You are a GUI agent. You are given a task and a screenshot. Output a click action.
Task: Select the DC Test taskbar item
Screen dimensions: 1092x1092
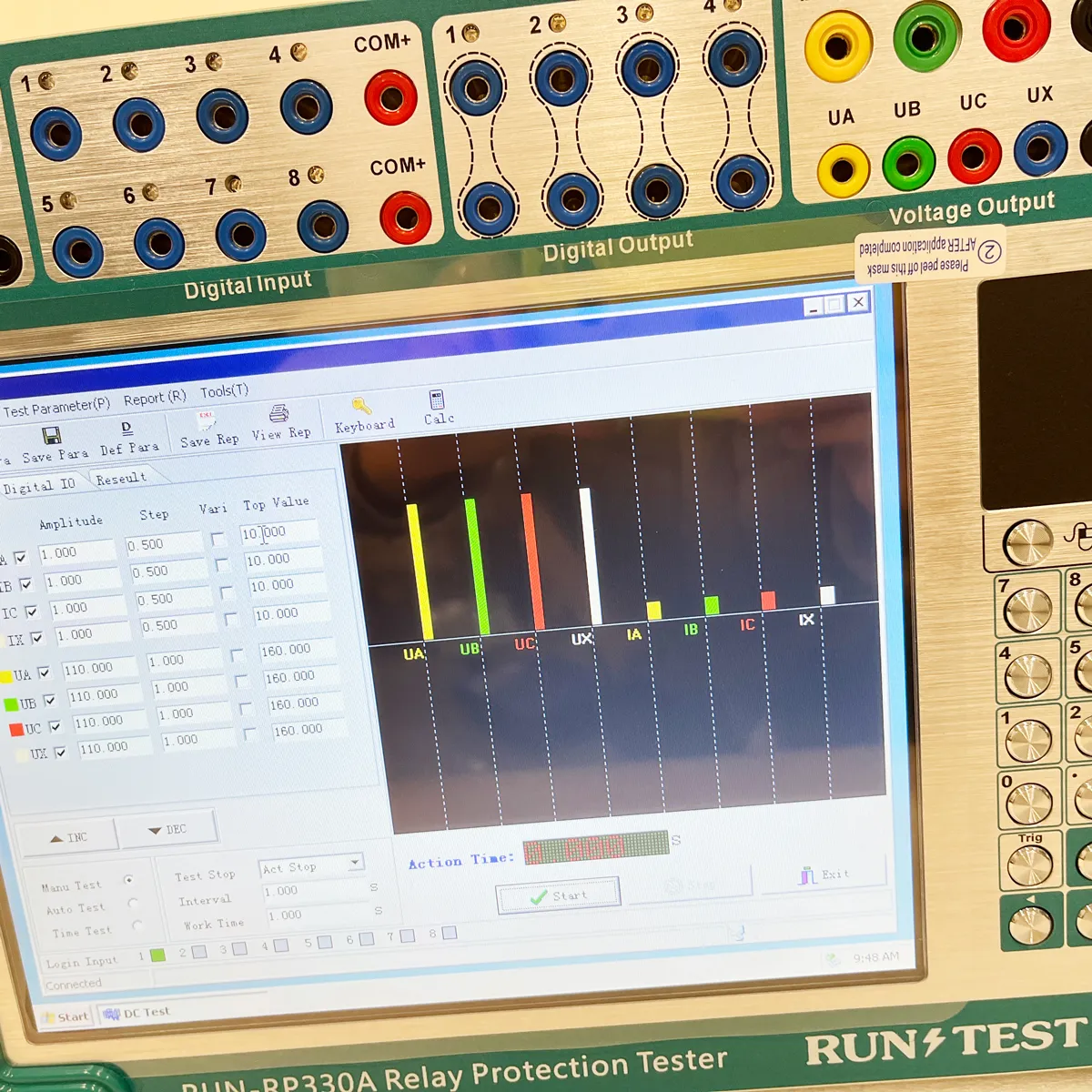pyautogui.click(x=136, y=1013)
